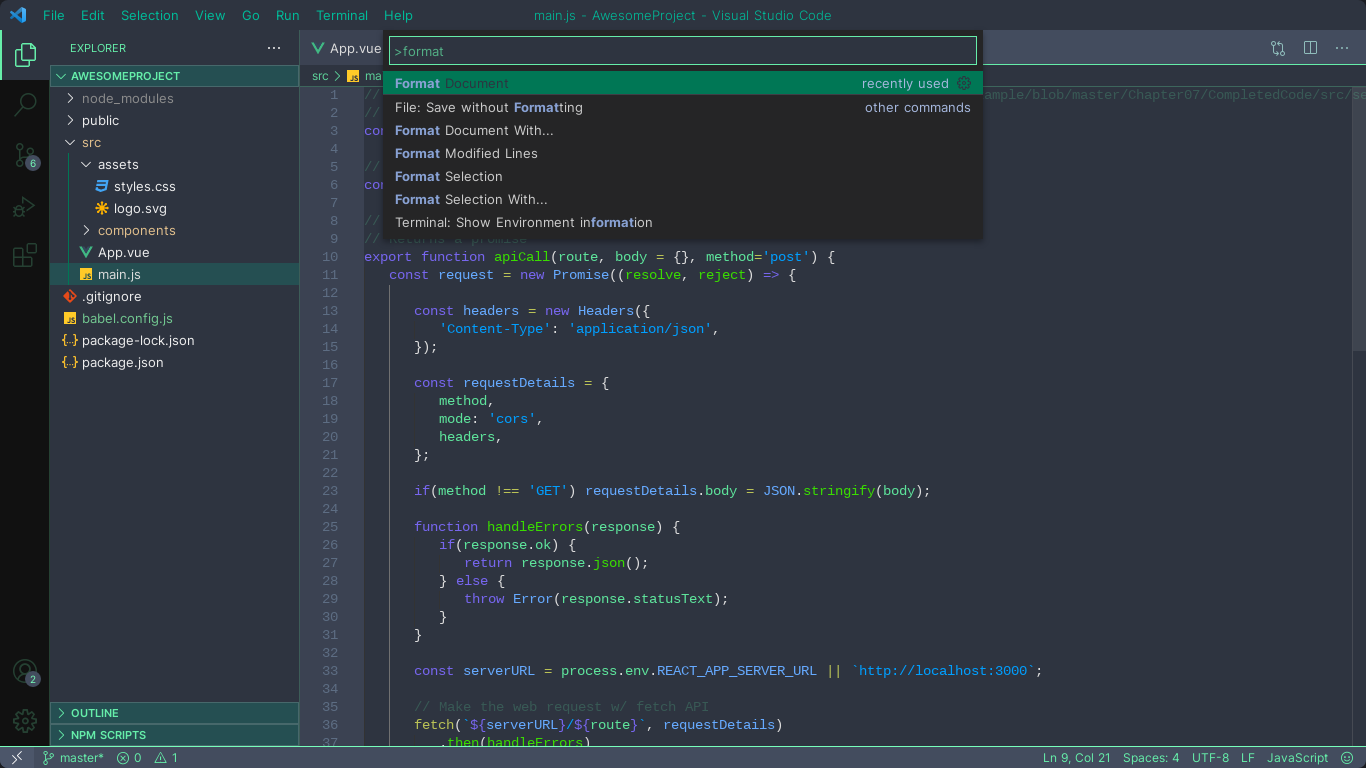Open the Extensions view
Screen dimensions: 1366x768
[25, 256]
